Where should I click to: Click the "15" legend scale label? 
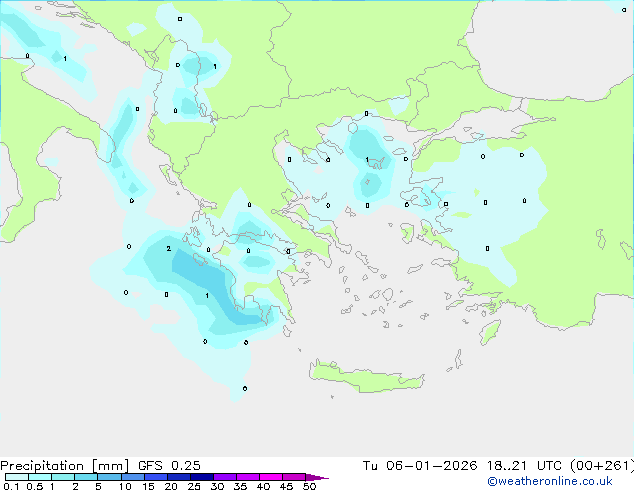(x=148, y=486)
